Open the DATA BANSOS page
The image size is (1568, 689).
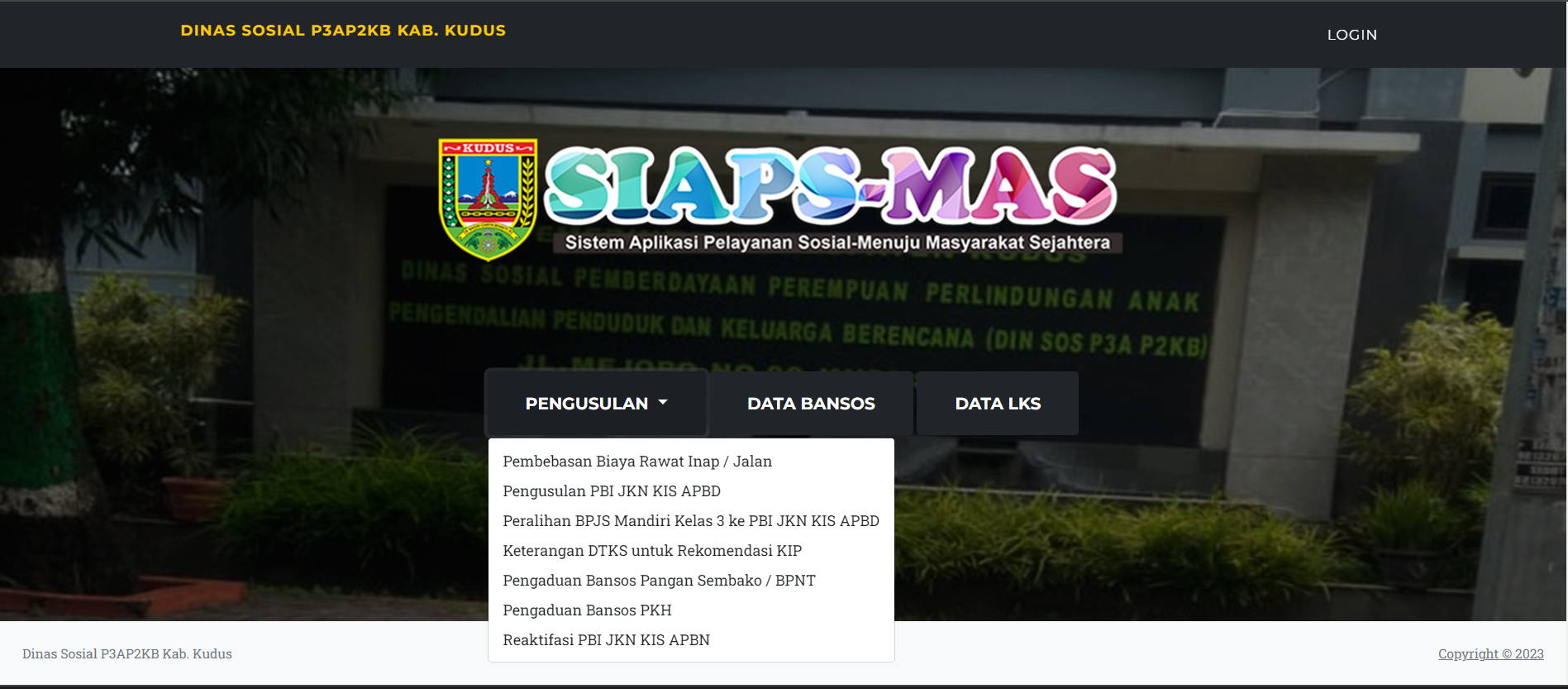(811, 404)
